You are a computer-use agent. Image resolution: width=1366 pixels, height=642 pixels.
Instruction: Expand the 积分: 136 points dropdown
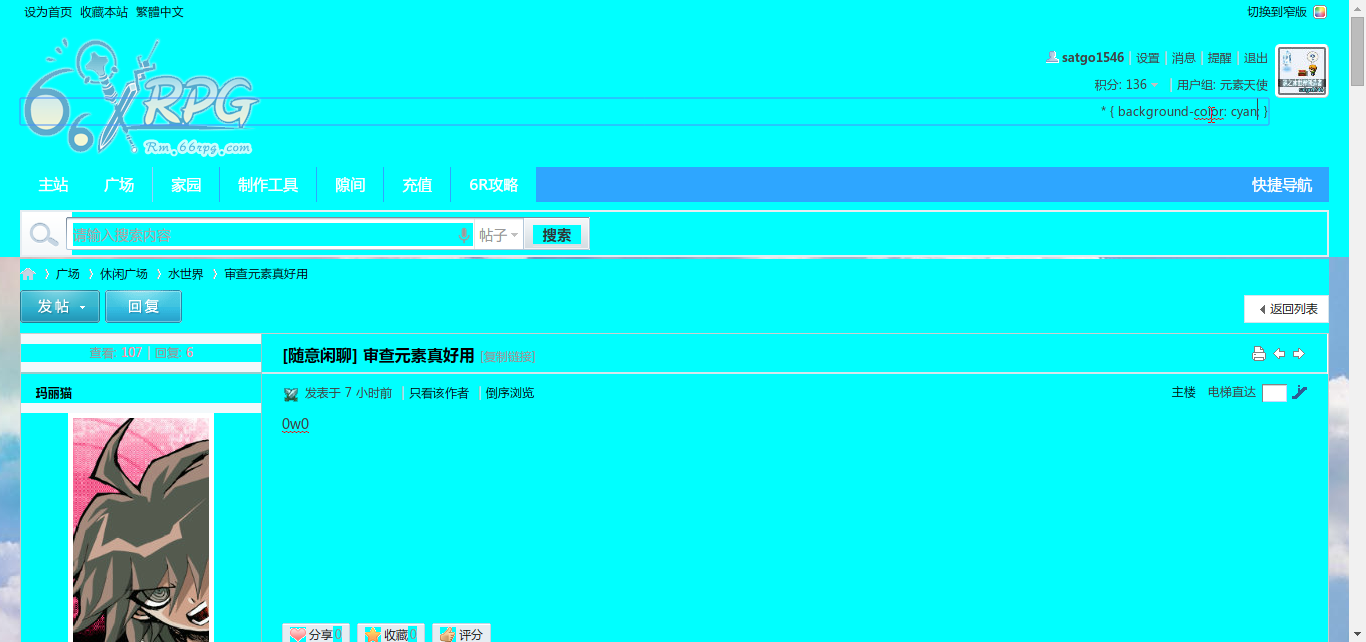coord(1127,85)
